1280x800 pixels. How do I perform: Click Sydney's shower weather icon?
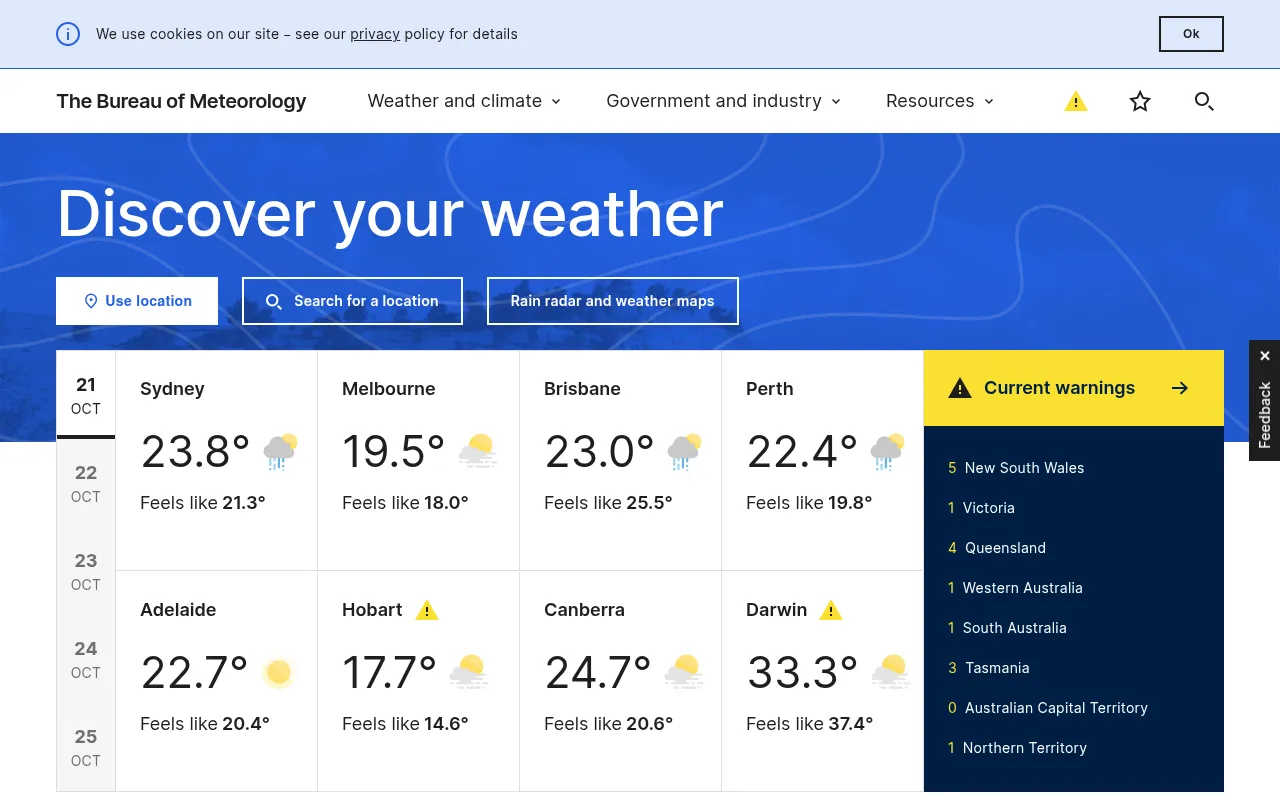pyautogui.click(x=281, y=452)
